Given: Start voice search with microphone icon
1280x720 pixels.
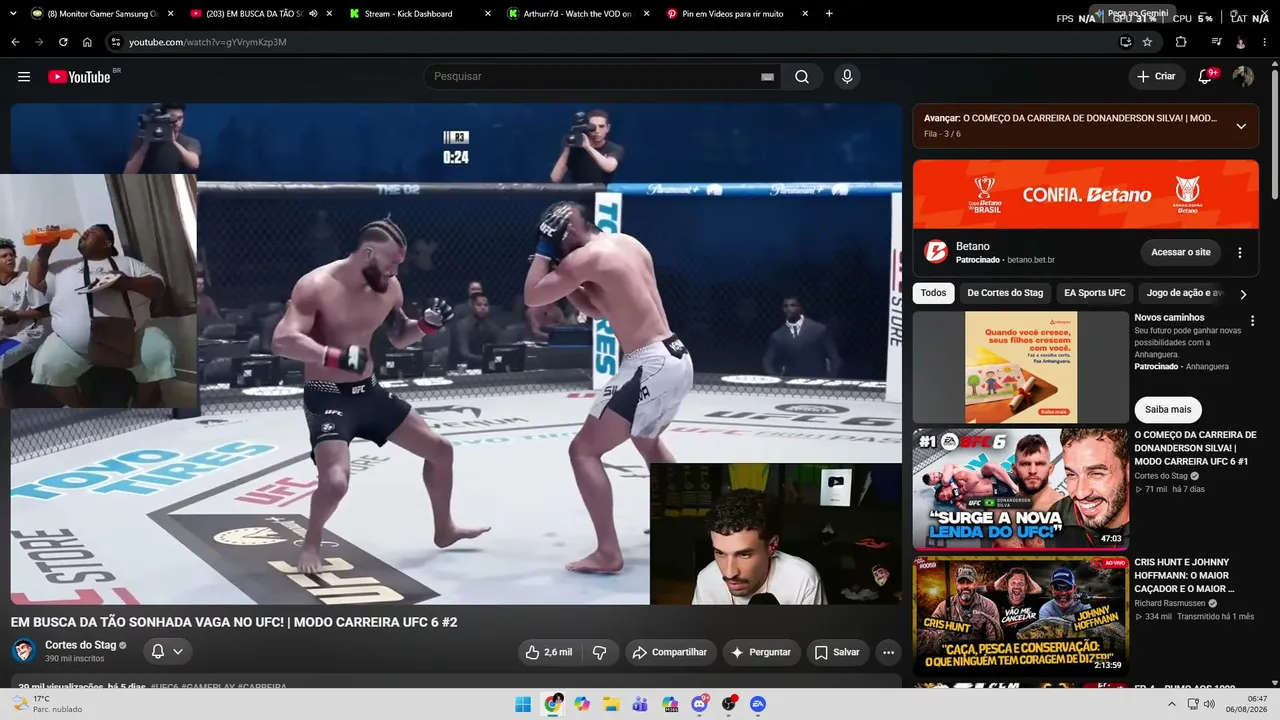Looking at the screenshot, I should tap(847, 77).
